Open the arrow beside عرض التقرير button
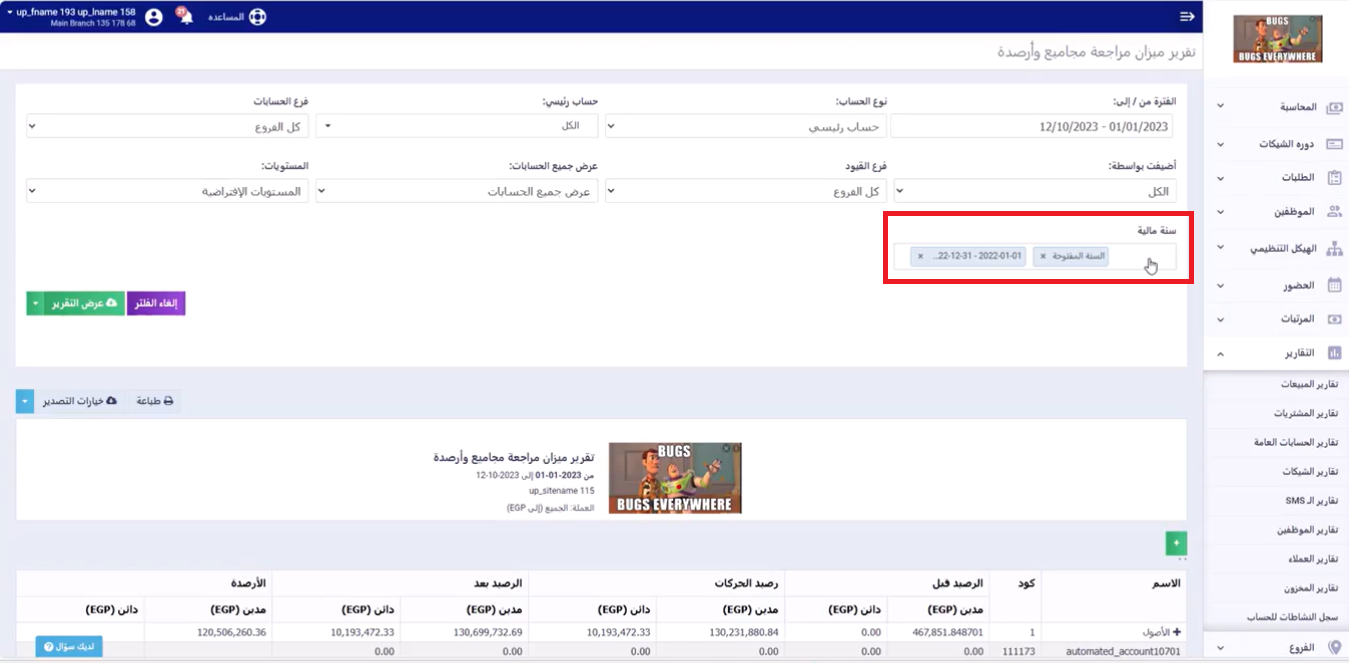1349x663 pixels. (x=35, y=303)
